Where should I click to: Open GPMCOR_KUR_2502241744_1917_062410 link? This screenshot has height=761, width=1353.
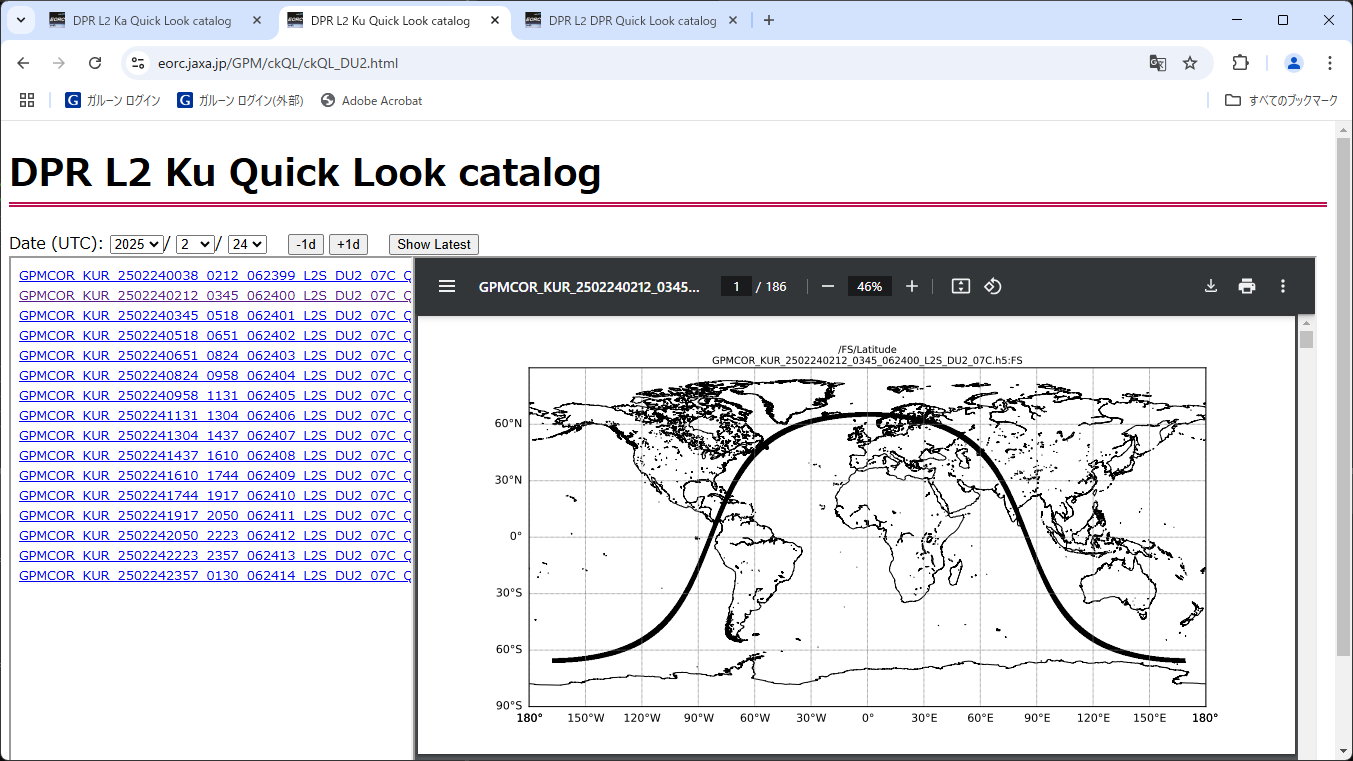(215, 495)
